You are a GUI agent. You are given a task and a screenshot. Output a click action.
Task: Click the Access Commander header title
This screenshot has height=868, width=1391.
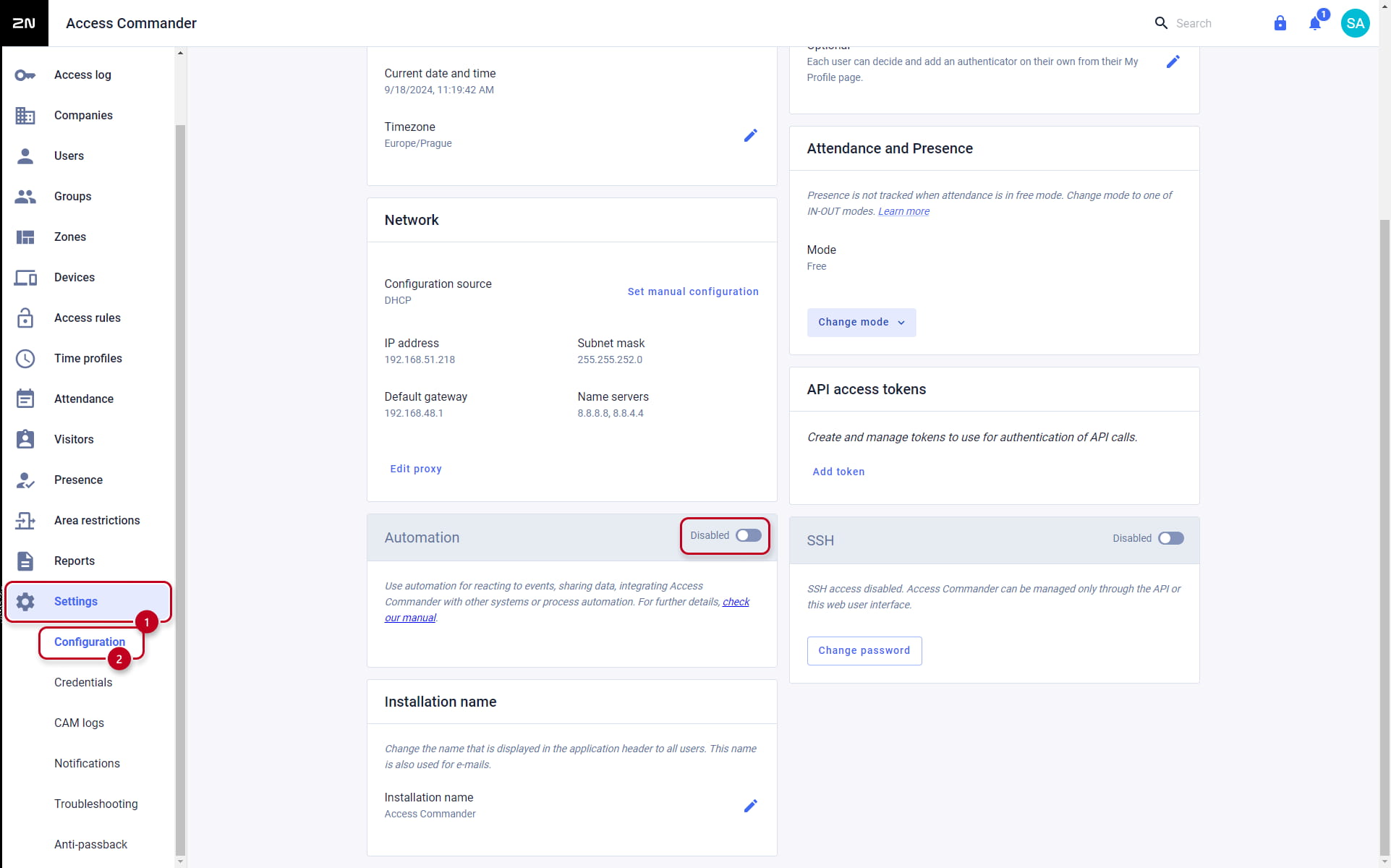point(131,23)
